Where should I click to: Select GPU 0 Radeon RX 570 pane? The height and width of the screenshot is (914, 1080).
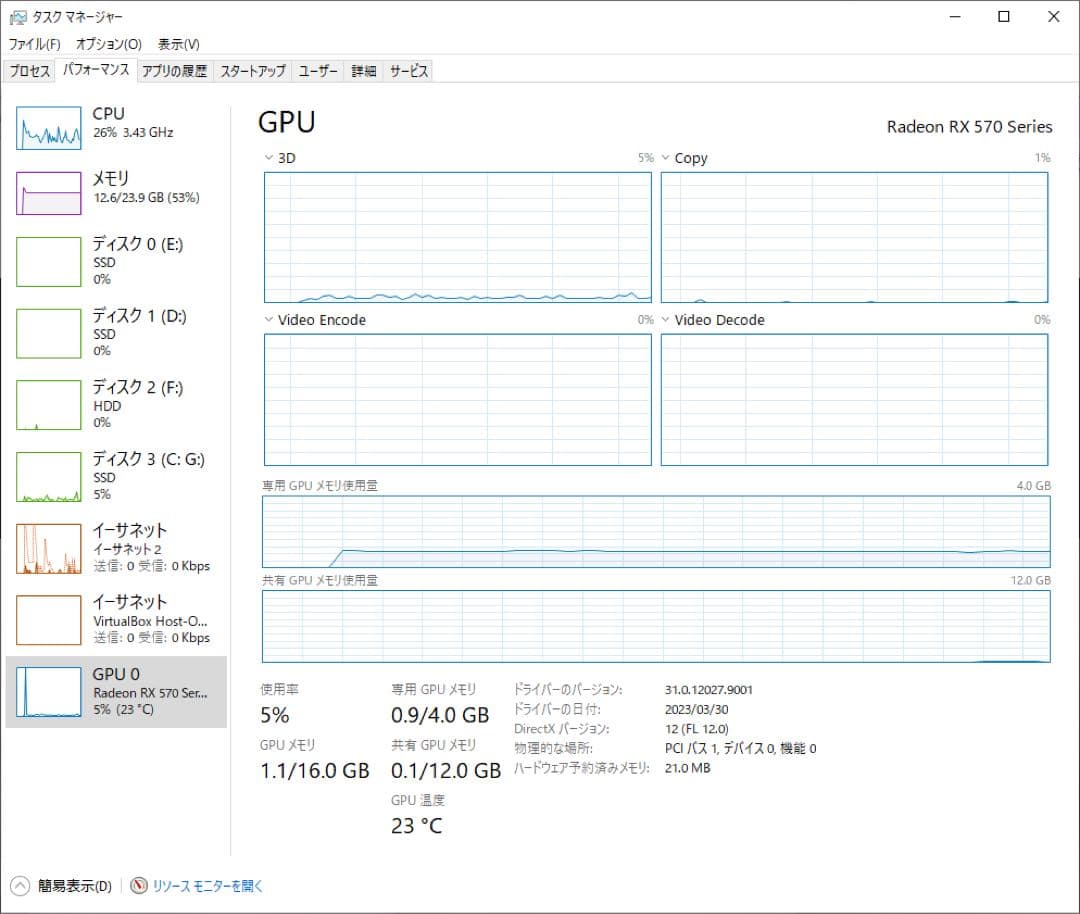(x=115, y=692)
